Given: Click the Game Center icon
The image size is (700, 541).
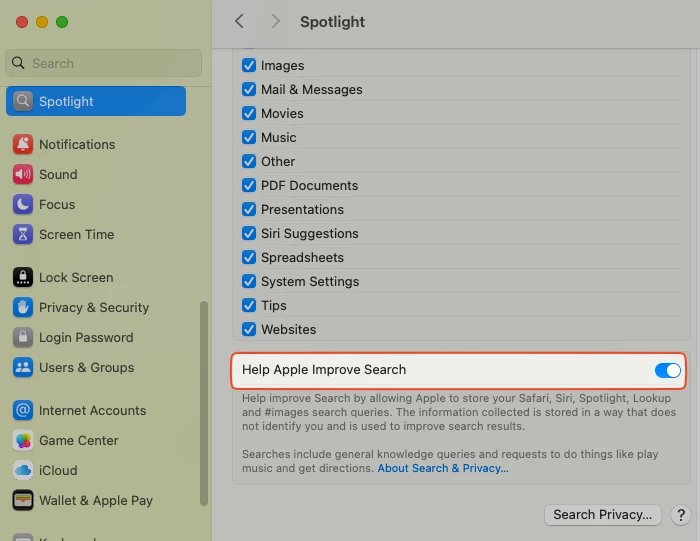Looking at the screenshot, I should [23, 441].
